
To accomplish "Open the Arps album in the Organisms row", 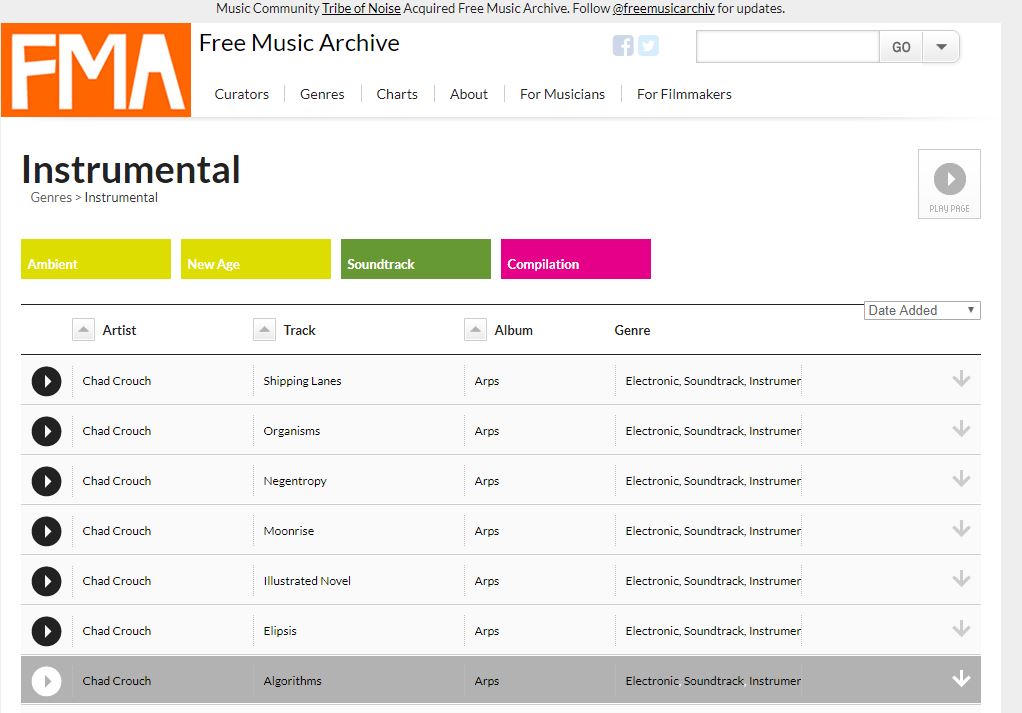I will [487, 431].
